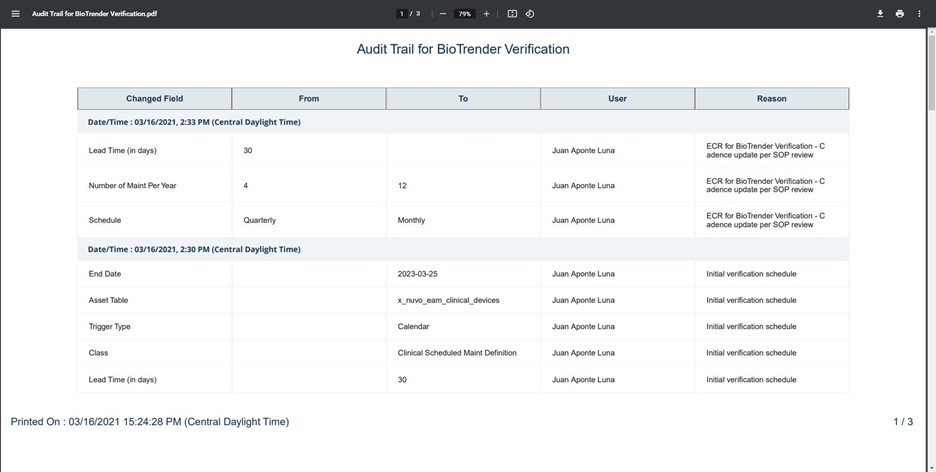Click the zoom in plus icon
936x472 pixels.
pyautogui.click(x=486, y=14)
